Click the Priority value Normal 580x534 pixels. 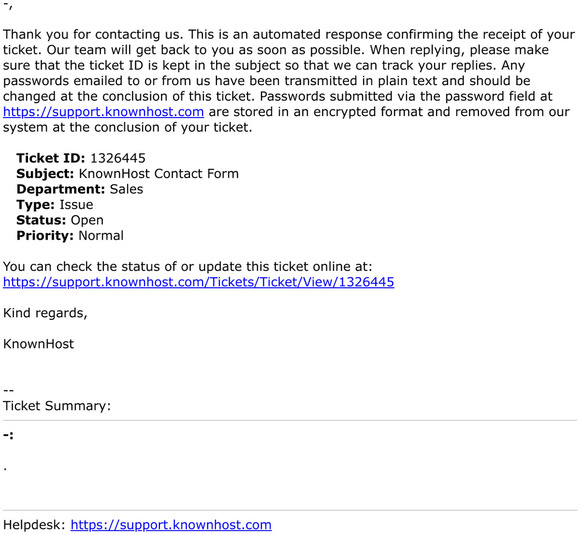(x=101, y=236)
